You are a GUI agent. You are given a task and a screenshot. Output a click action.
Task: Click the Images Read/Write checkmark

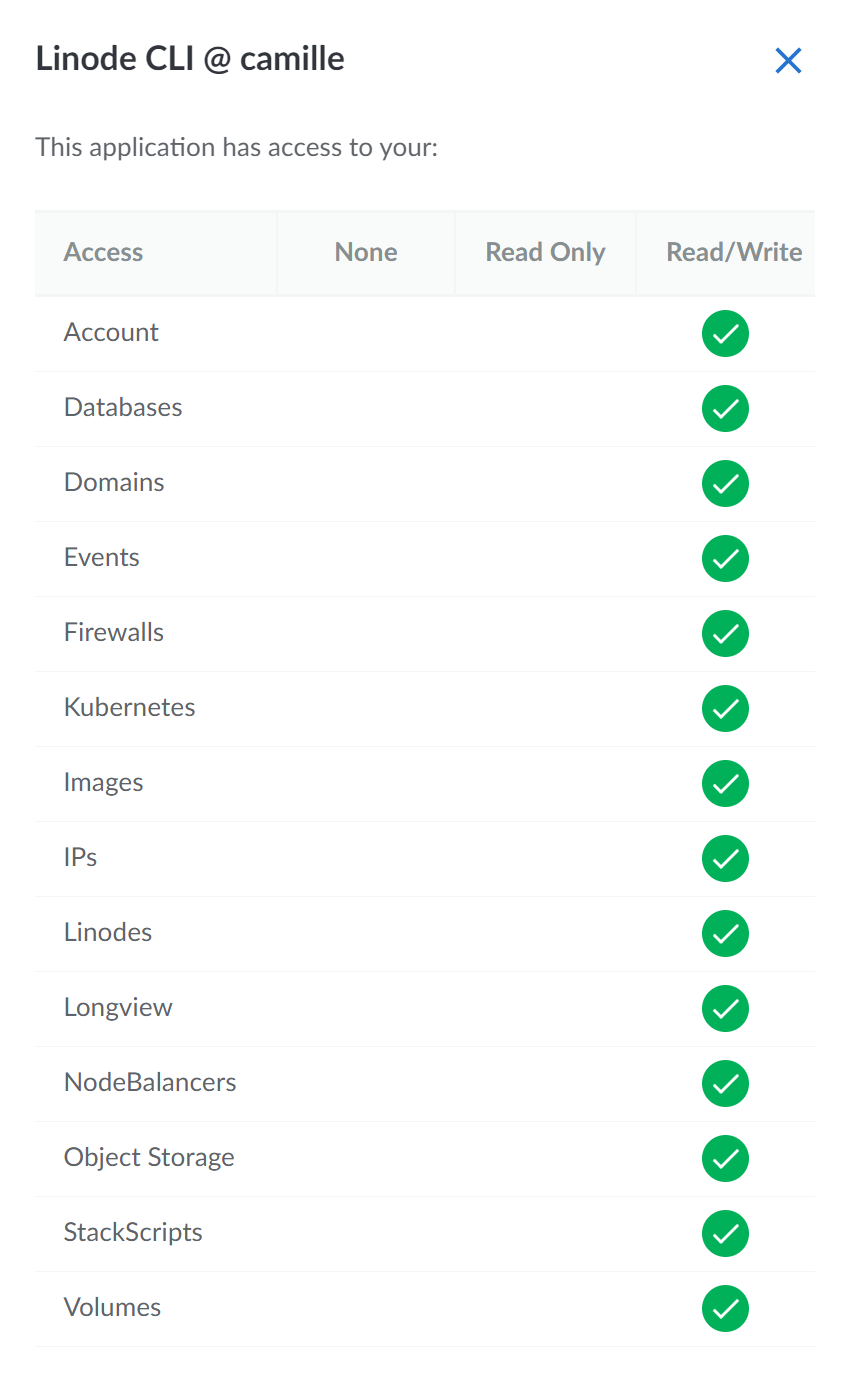point(725,784)
